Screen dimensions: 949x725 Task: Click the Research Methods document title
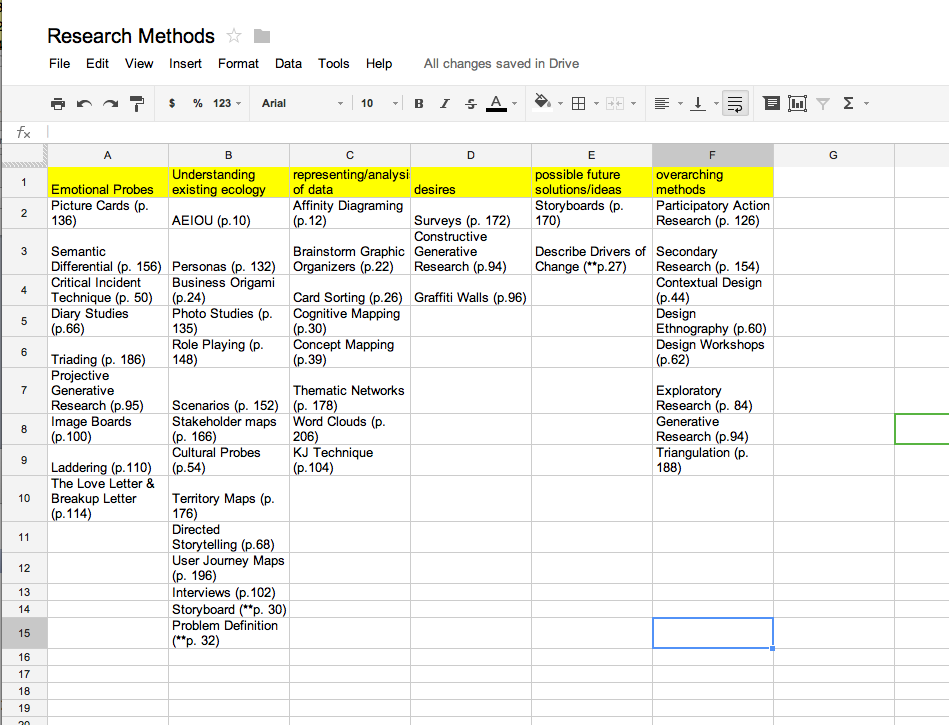pyautogui.click(x=131, y=36)
